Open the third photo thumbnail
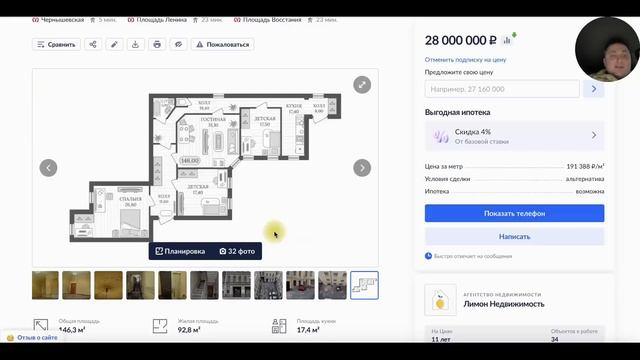Screen dimensions: 640x360 pyautogui.click(x=108, y=285)
